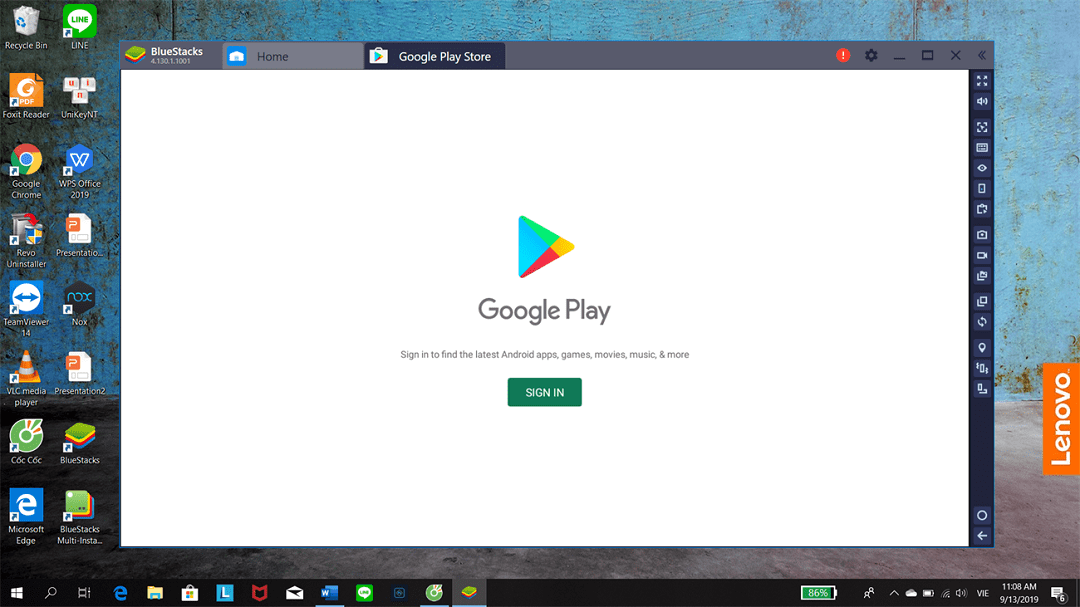This screenshot has width=1080, height=607.
Task: Select the Google Play Store tab
Action: point(434,57)
